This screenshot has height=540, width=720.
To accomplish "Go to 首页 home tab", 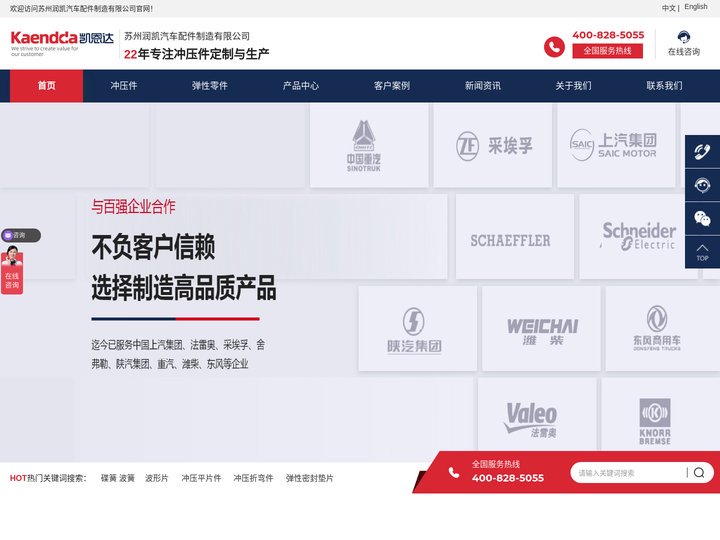I will pos(46,86).
